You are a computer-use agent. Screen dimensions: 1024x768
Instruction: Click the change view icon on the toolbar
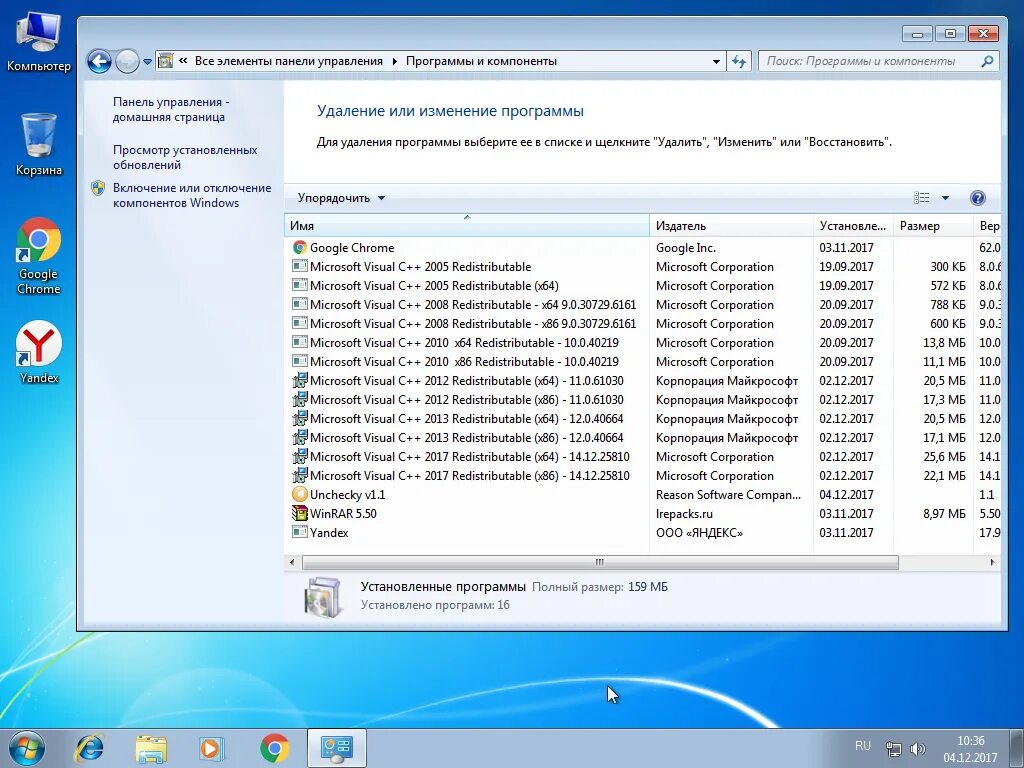922,197
